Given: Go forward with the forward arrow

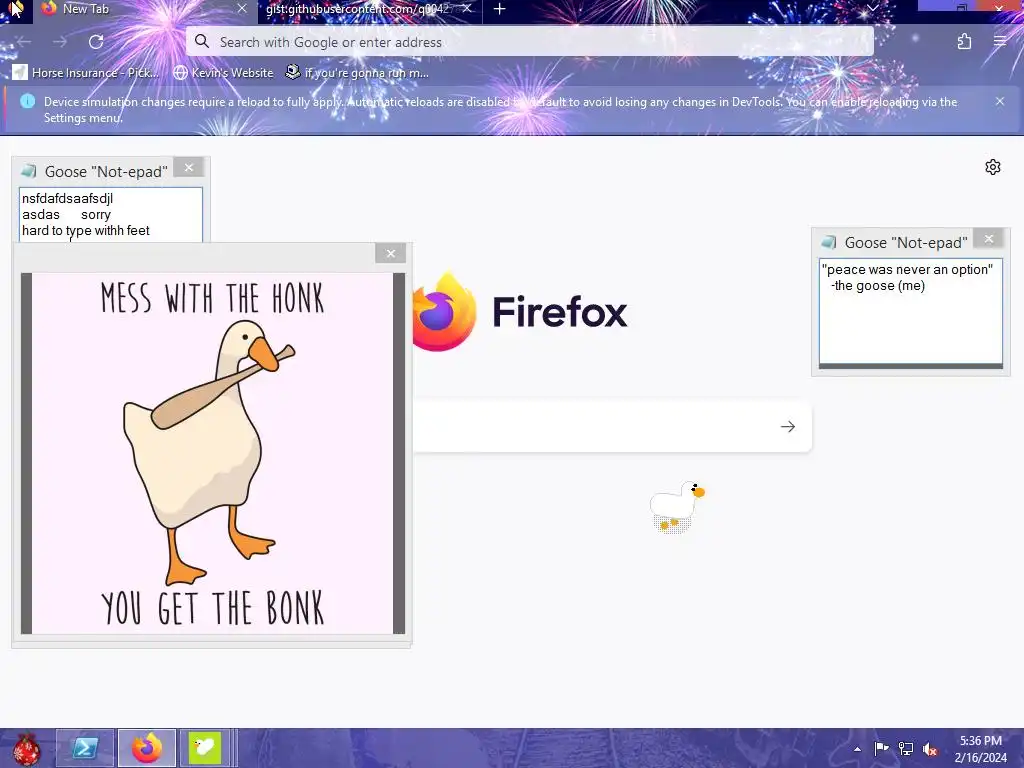Looking at the screenshot, I should coord(60,42).
